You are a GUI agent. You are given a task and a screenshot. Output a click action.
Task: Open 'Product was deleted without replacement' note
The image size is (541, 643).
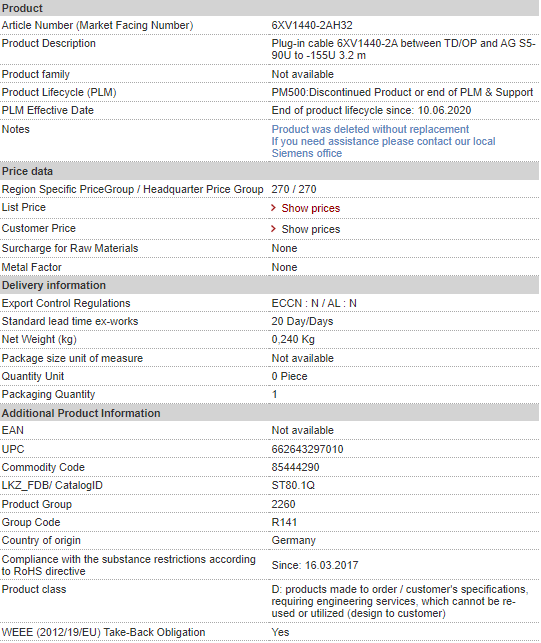point(370,129)
